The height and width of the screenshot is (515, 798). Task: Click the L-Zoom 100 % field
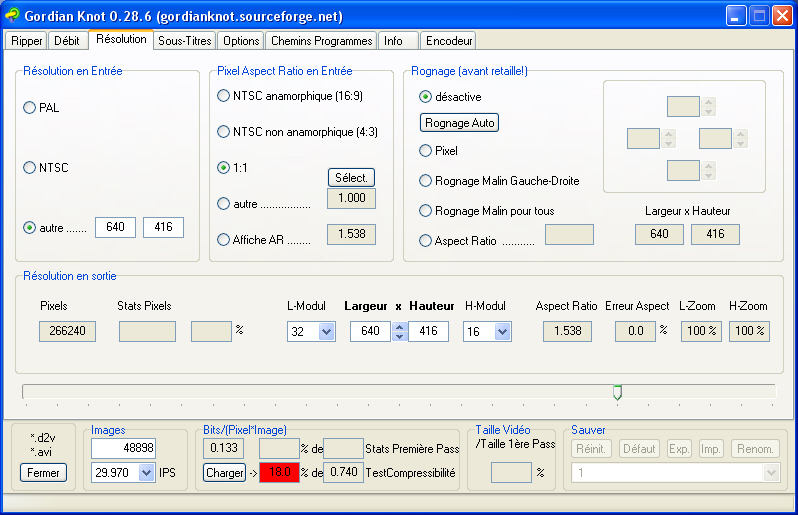tap(701, 331)
